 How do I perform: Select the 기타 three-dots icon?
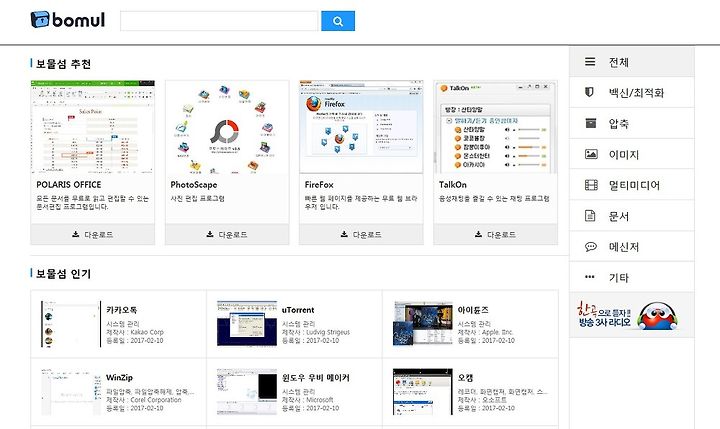pos(590,277)
